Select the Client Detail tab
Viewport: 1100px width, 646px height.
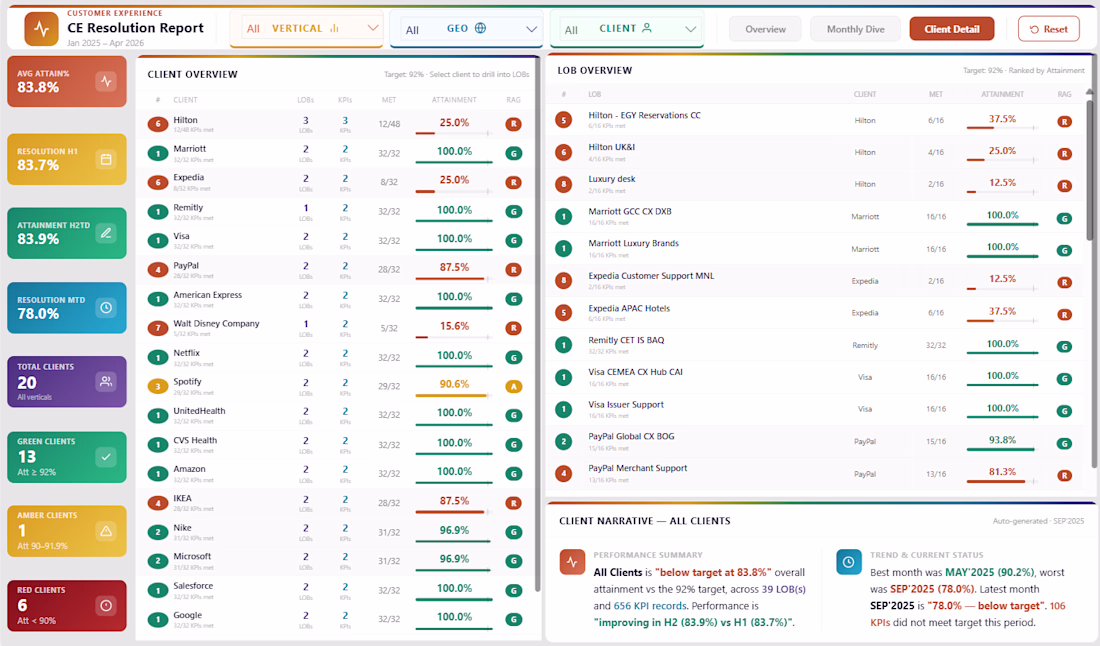point(952,29)
